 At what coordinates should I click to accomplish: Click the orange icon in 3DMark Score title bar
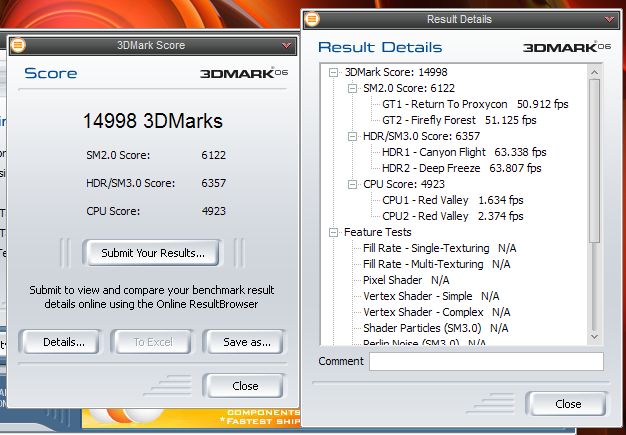(19, 45)
